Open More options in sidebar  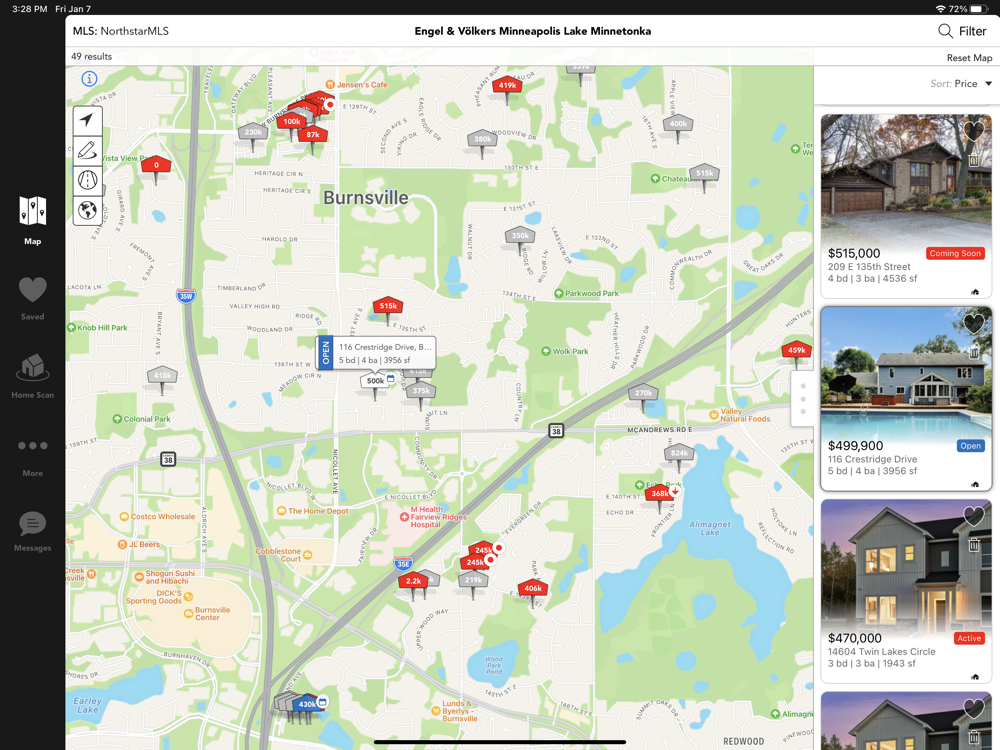tap(33, 458)
